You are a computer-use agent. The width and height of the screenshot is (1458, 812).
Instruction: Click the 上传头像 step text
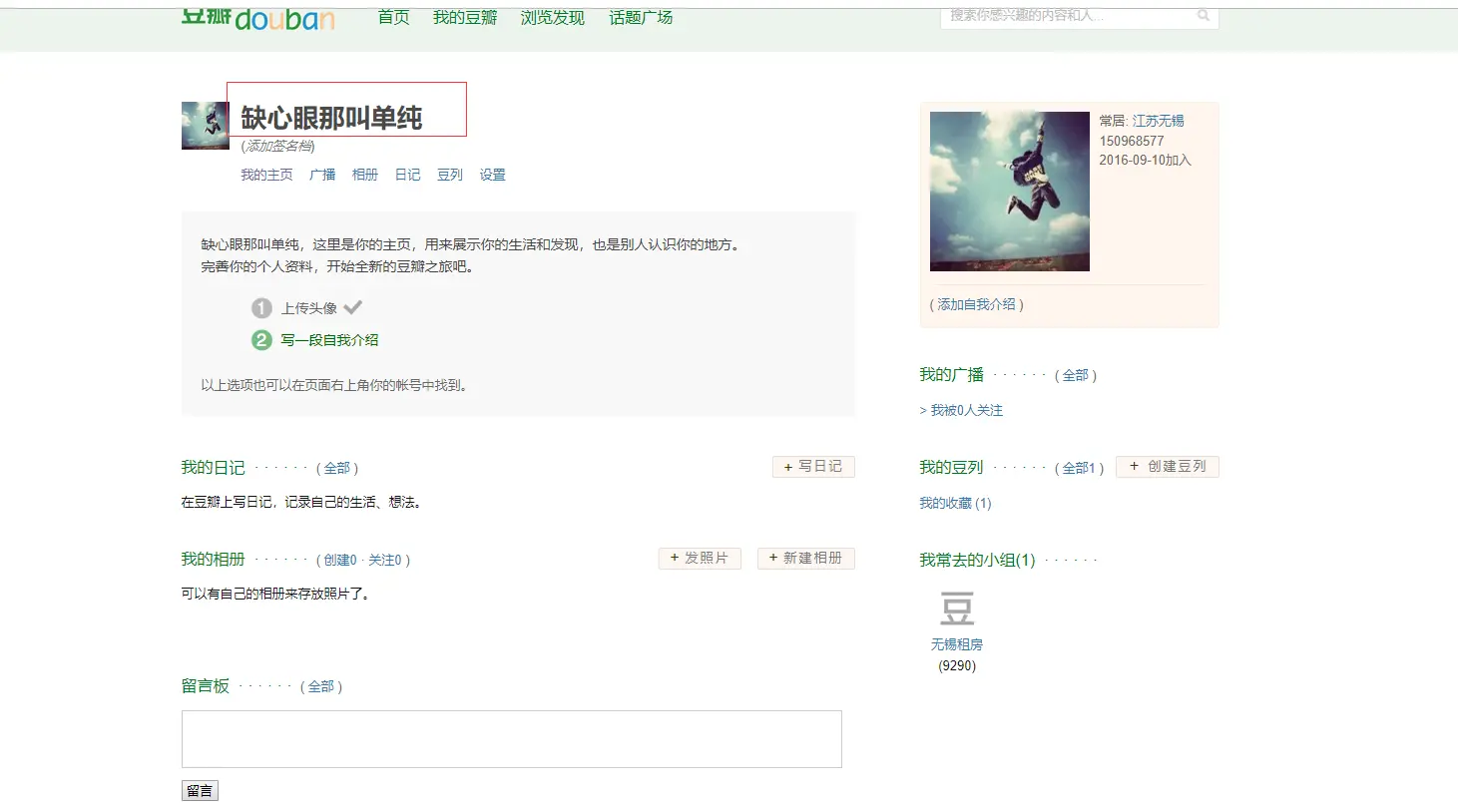click(x=309, y=308)
